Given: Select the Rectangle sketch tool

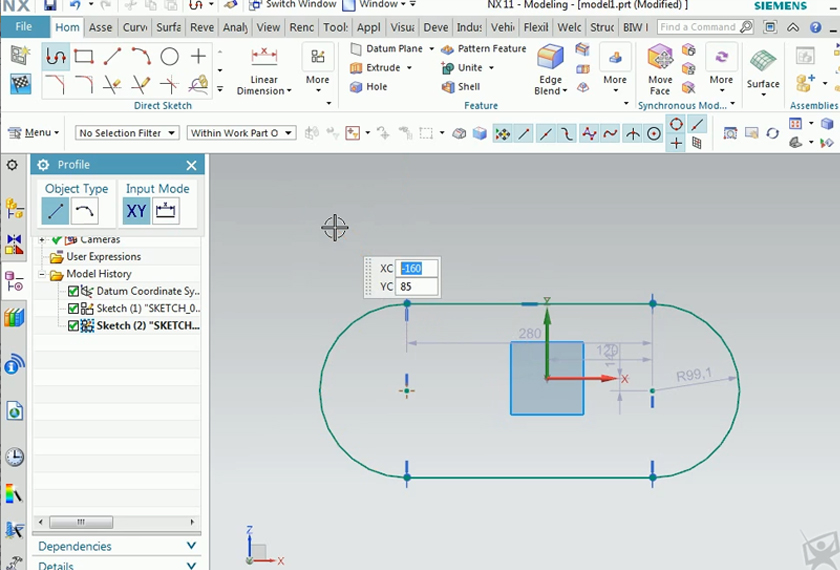Looking at the screenshot, I should click(84, 57).
